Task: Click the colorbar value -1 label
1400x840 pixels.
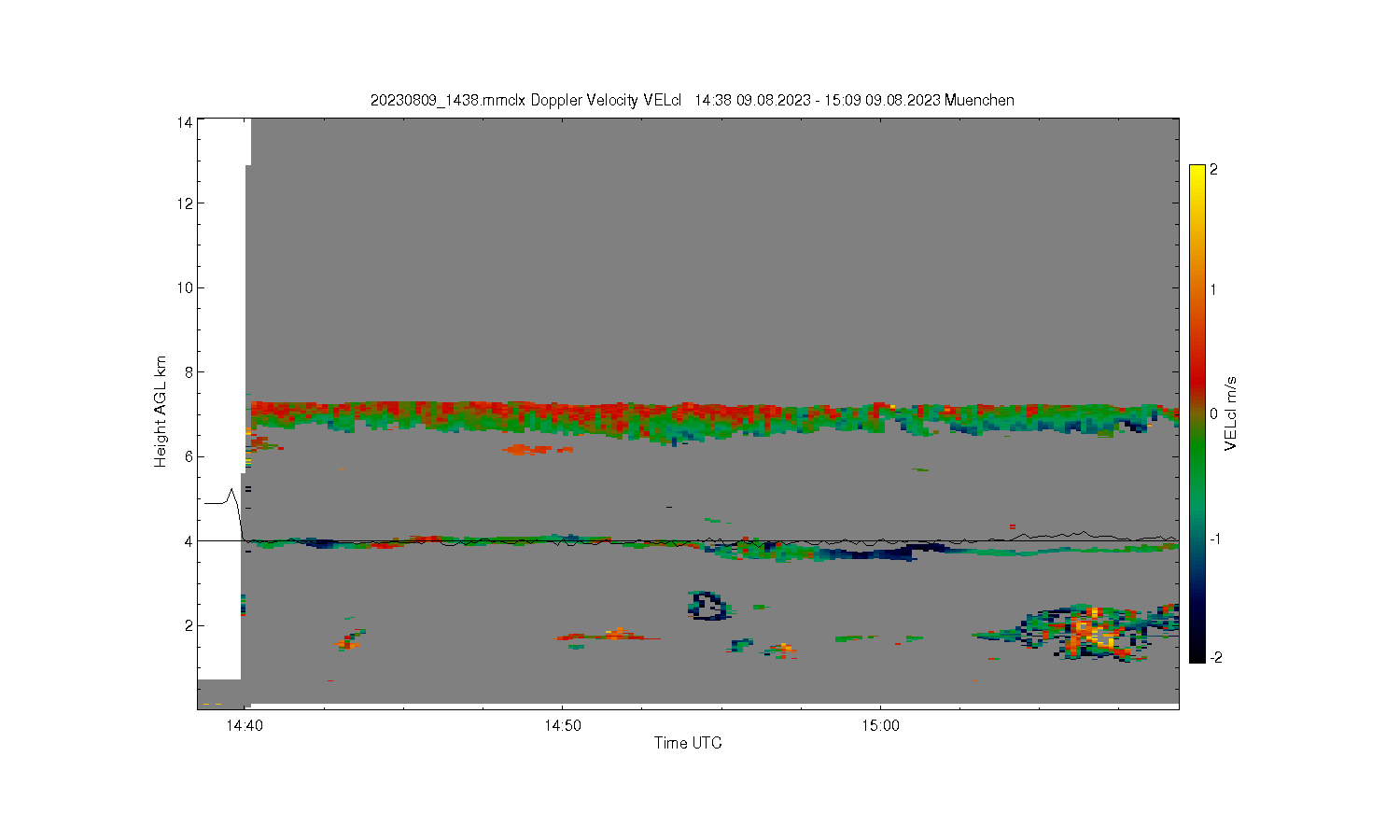Action: [x=1215, y=539]
